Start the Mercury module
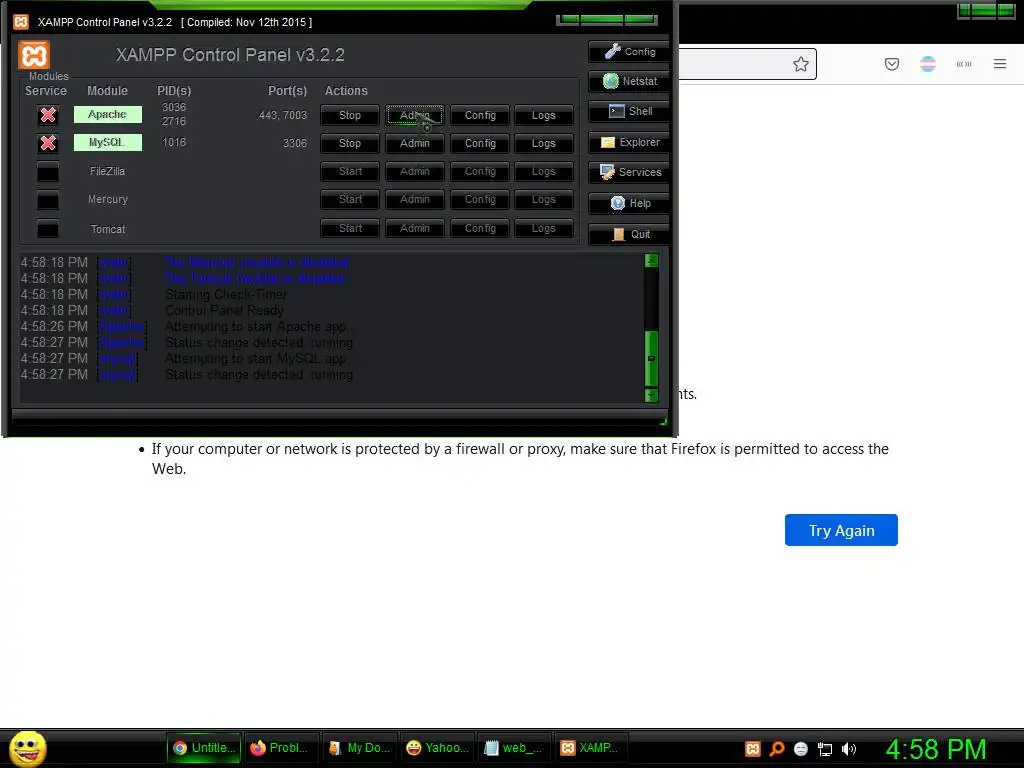Image resolution: width=1024 pixels, height=768 pixels. pyautogui.click(x=350, y=199)
